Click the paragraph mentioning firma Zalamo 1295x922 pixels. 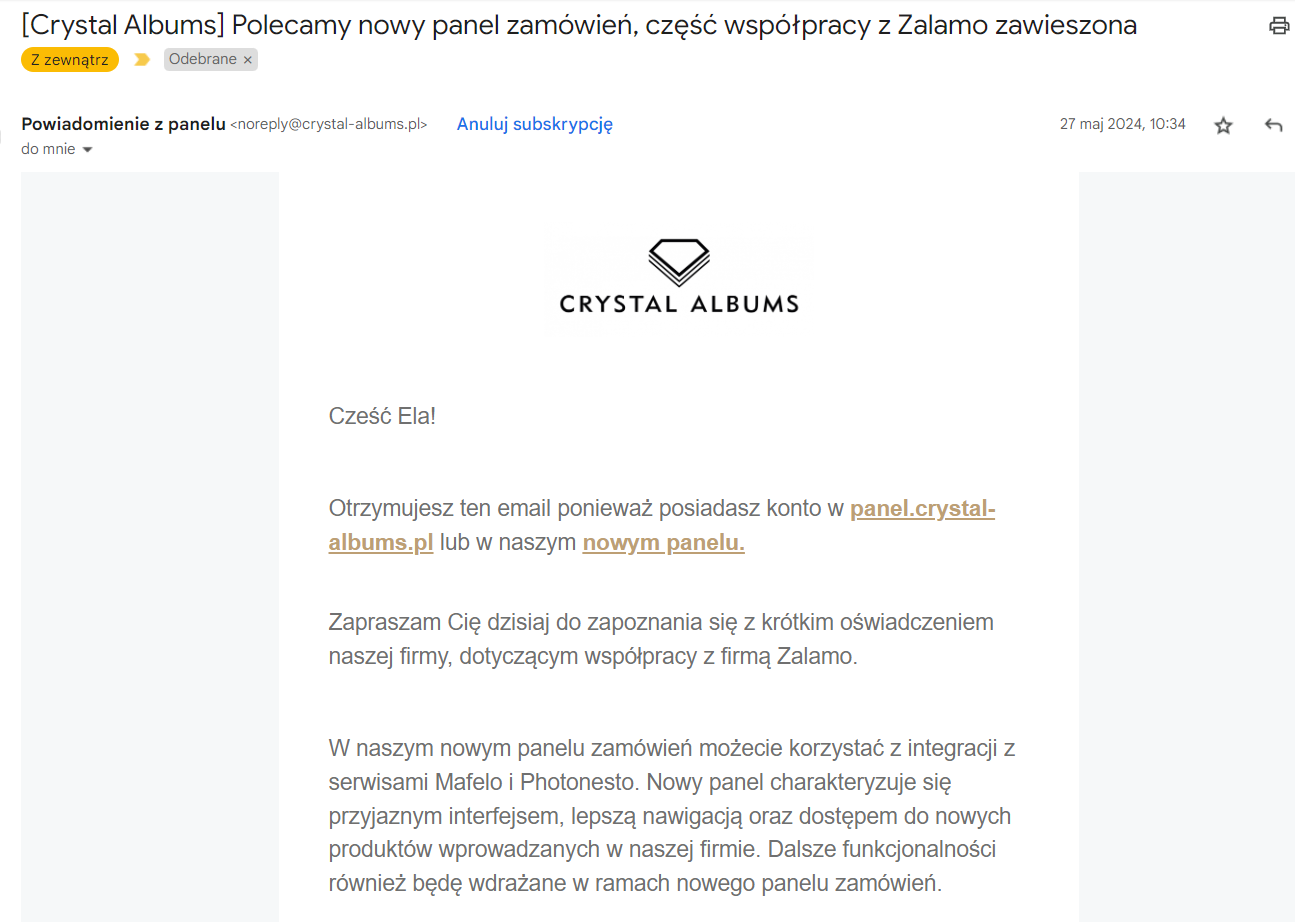[660, 640]
